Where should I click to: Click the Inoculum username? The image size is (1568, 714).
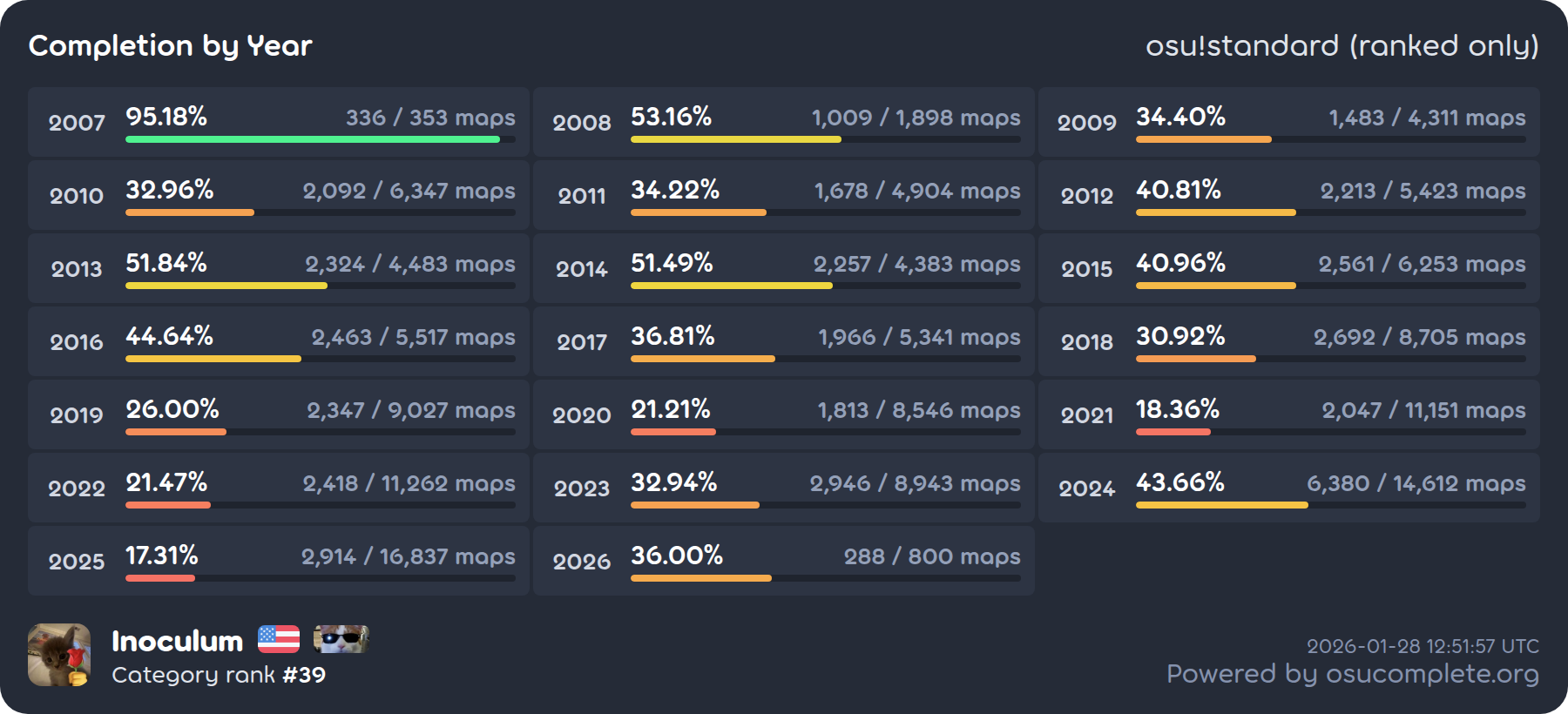point(177,641)
